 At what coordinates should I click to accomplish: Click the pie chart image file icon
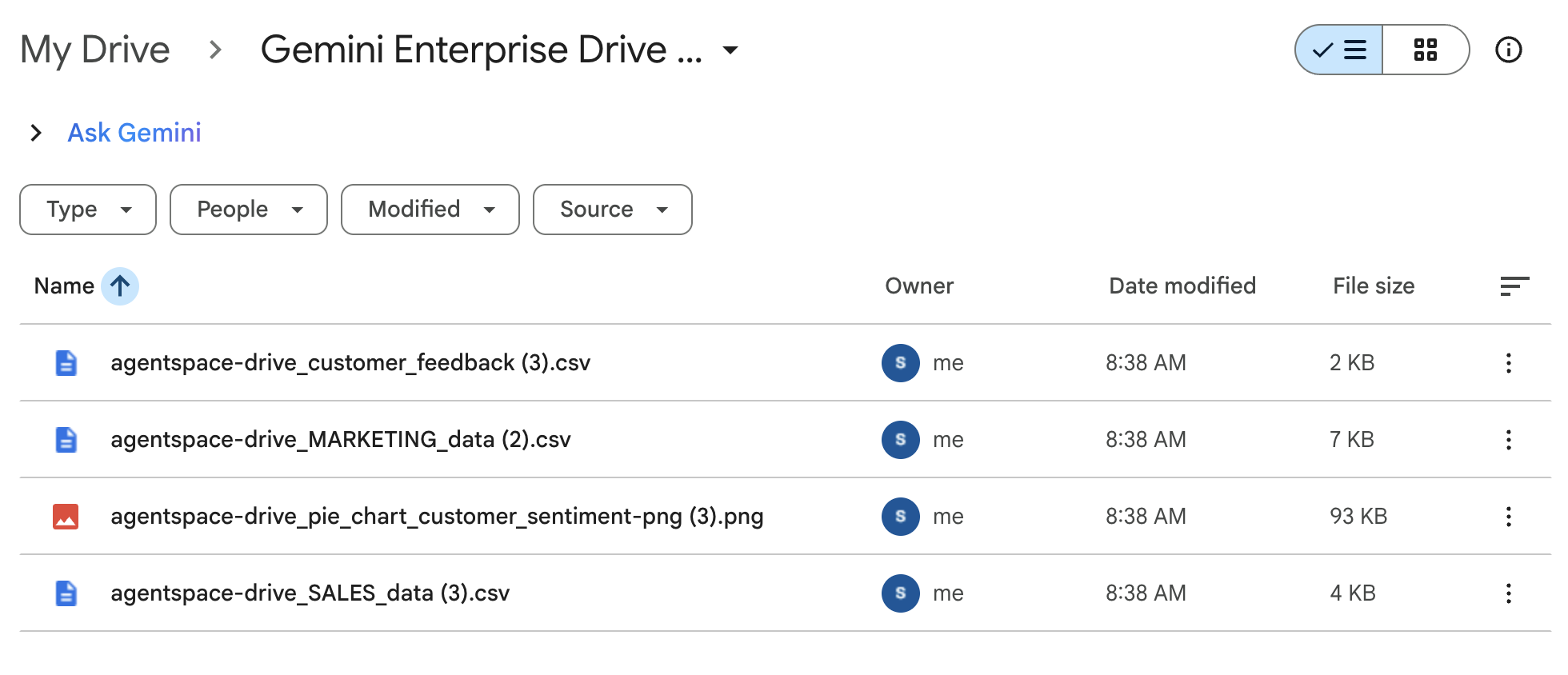click(x=66, y=517)
